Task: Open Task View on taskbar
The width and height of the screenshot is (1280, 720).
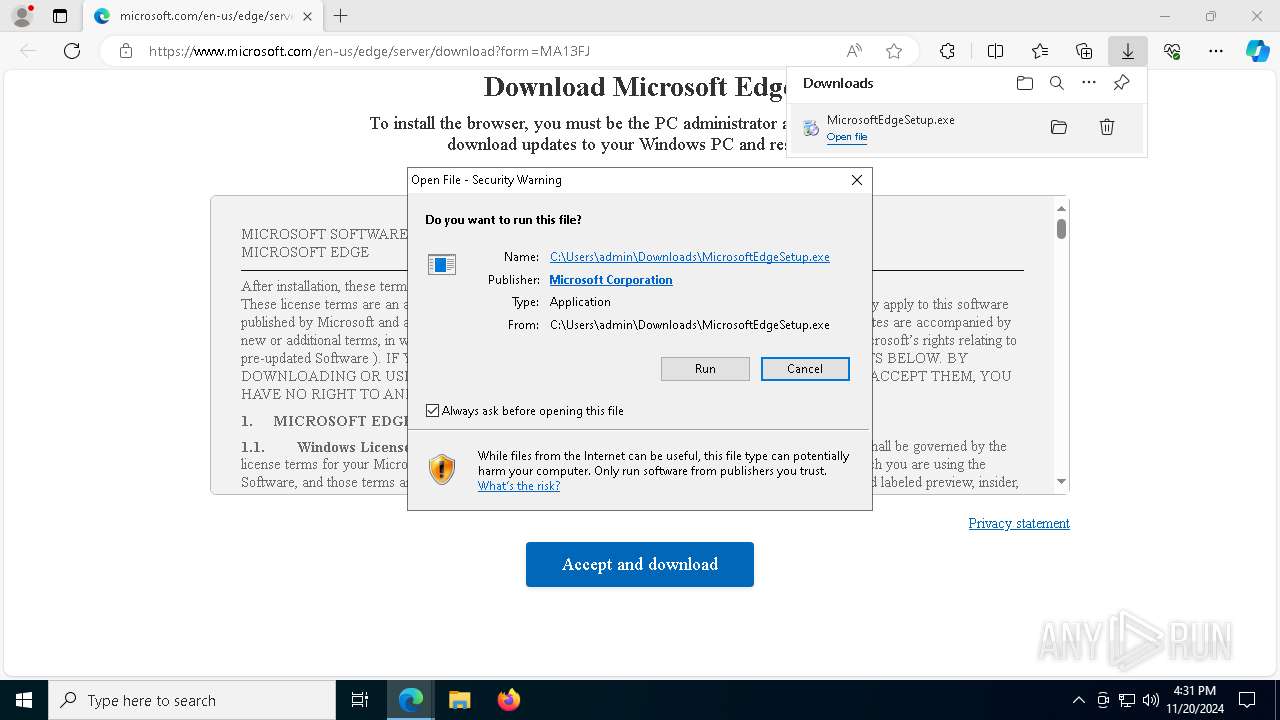Action: pyautogui.click(x=360, y=700)
